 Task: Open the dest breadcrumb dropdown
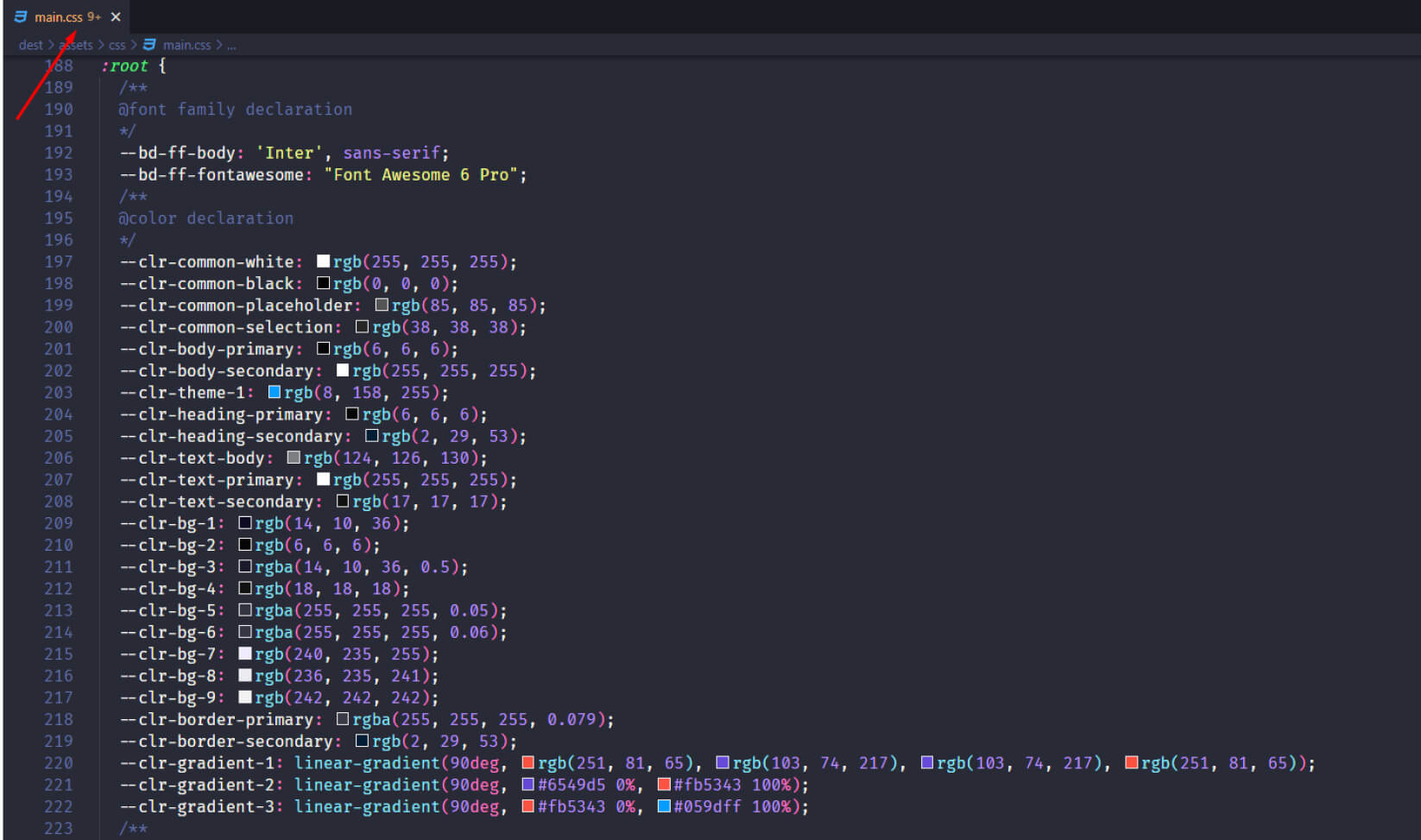coord(30,45)
